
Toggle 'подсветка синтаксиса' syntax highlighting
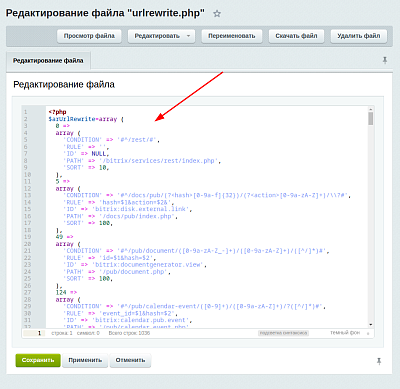tap(283, 333)
